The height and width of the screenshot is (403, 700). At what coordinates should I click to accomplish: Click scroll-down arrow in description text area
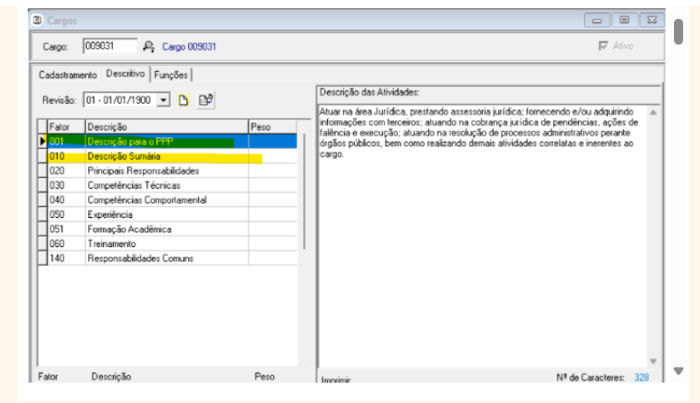click(654, 360)
